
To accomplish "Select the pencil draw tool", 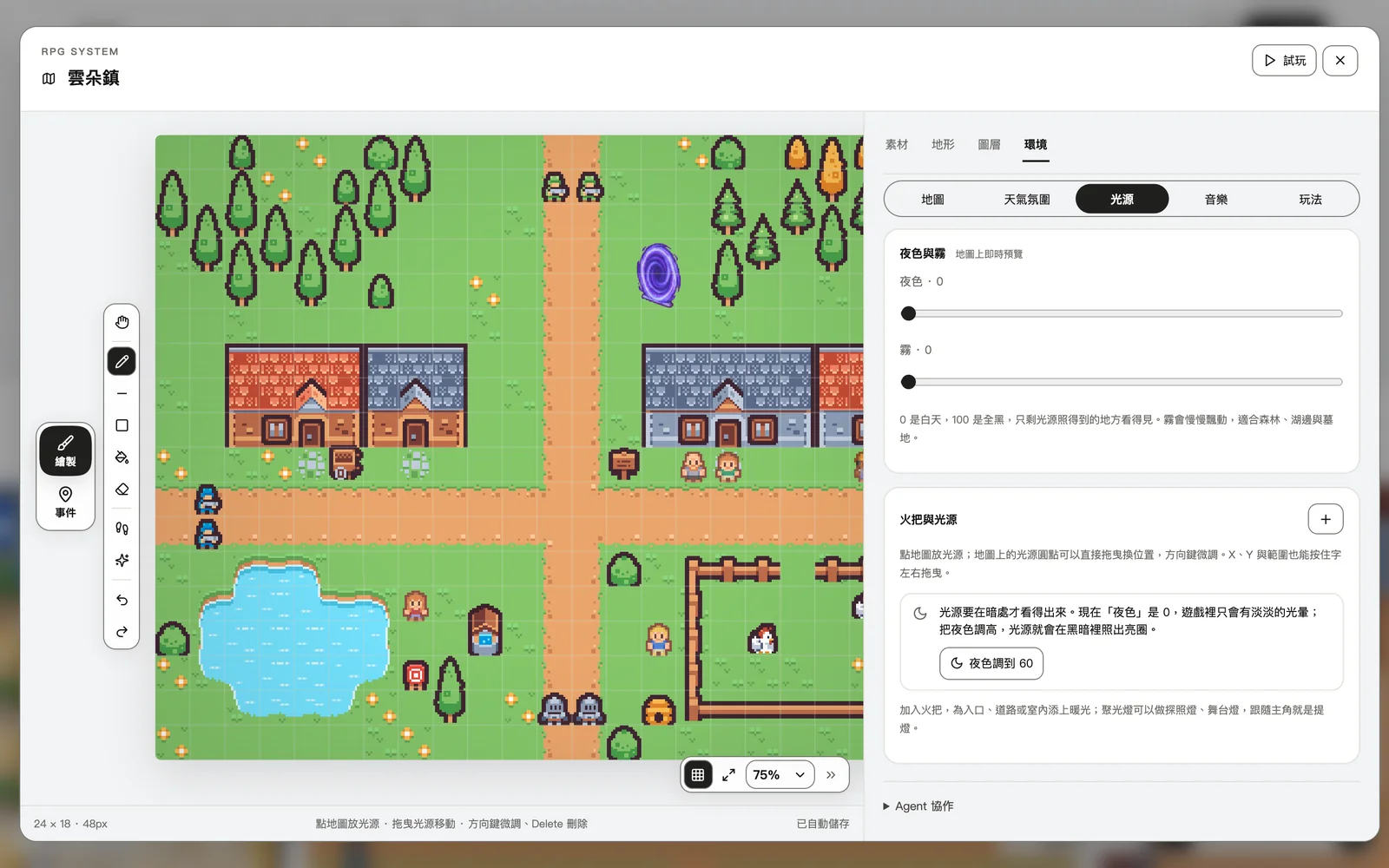I will click(122, 361).
